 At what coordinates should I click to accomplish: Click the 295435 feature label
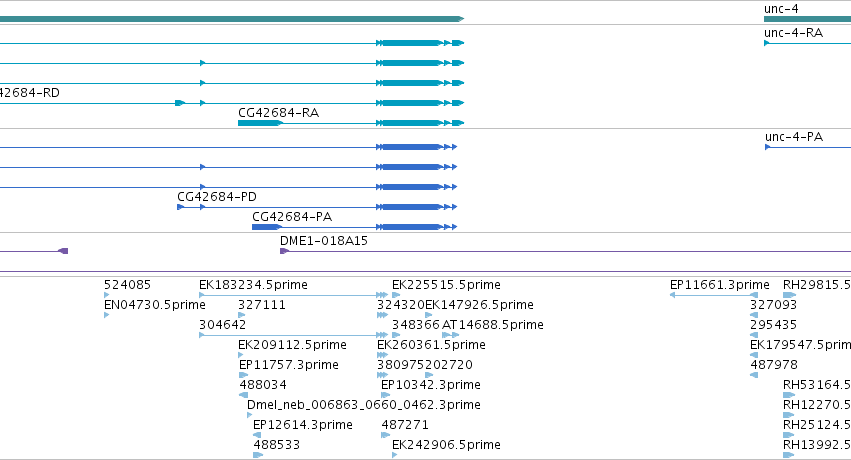(773, 324)
